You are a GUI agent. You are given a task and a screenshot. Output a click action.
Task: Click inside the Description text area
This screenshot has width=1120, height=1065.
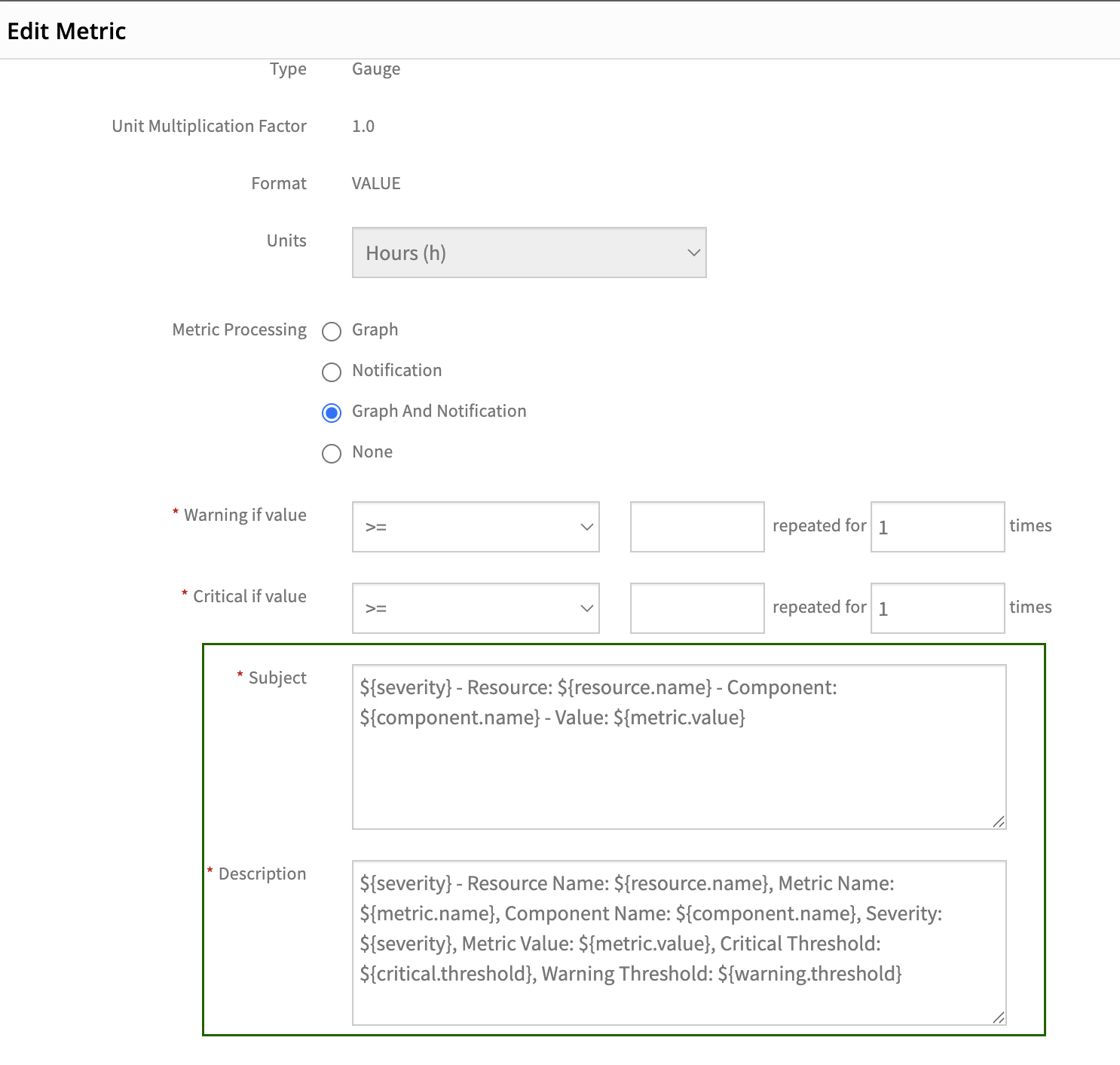679,943
